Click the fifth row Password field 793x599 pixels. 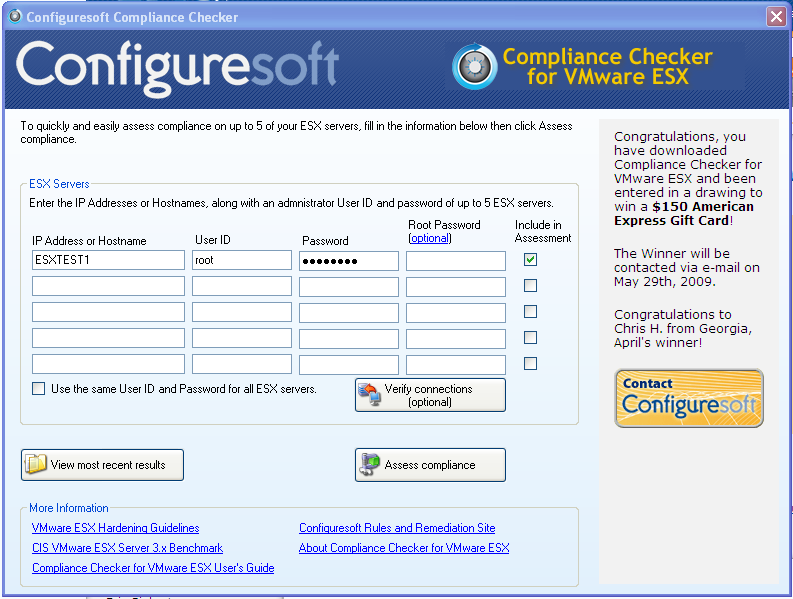(x=349, y=365)
